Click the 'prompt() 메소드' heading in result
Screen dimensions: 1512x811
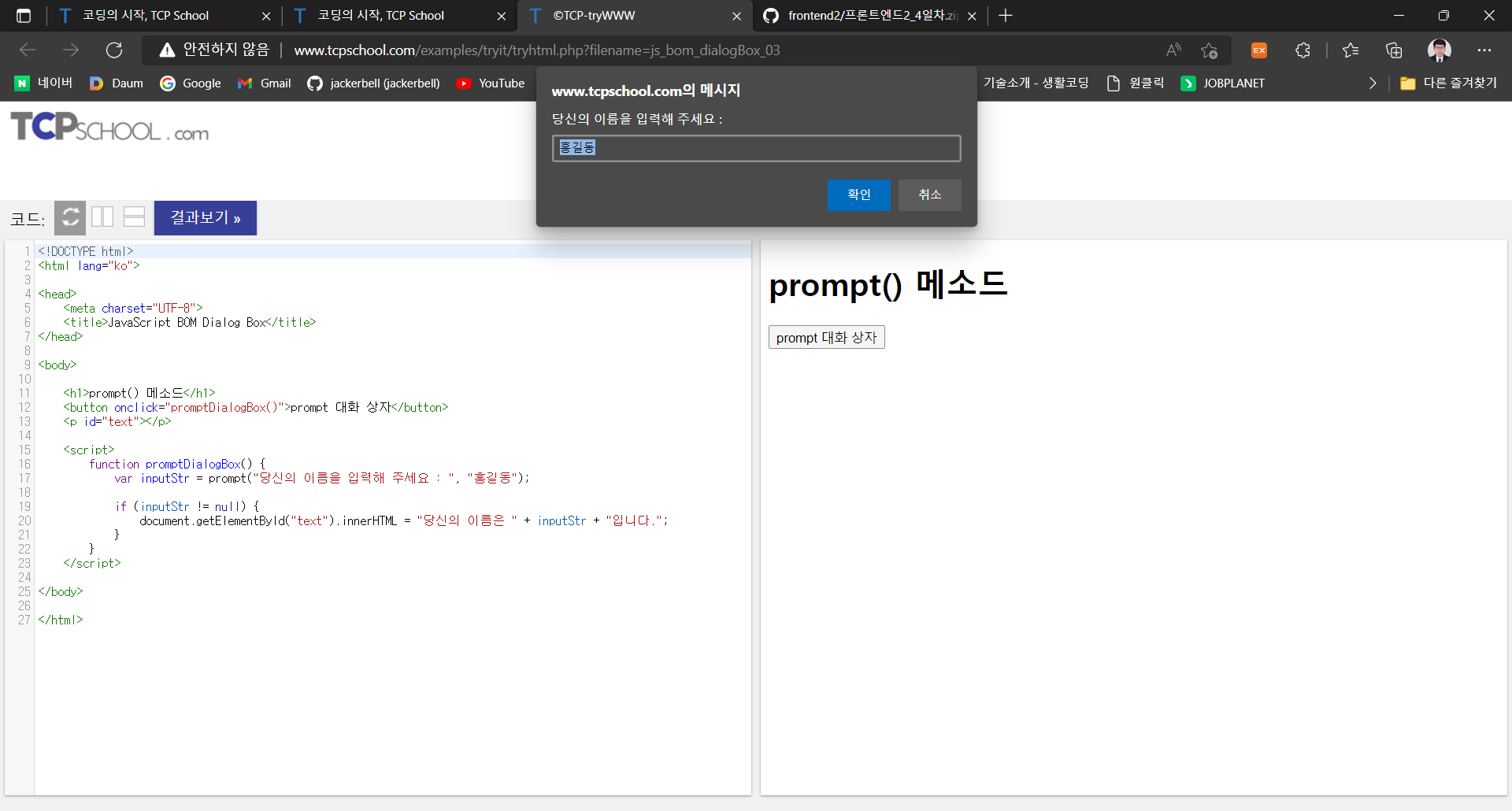(x=888, y=284)
